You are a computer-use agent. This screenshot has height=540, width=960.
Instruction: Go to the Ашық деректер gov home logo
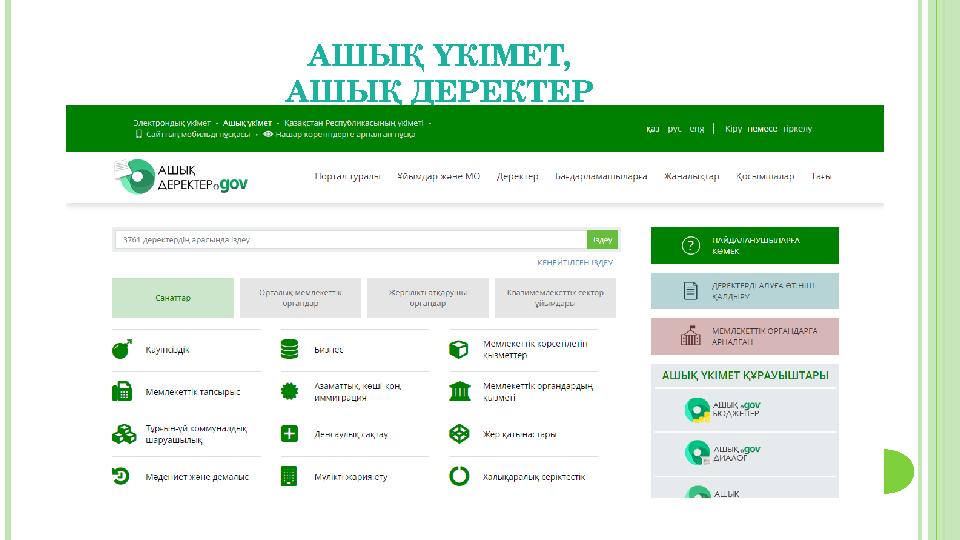point(181,176)
